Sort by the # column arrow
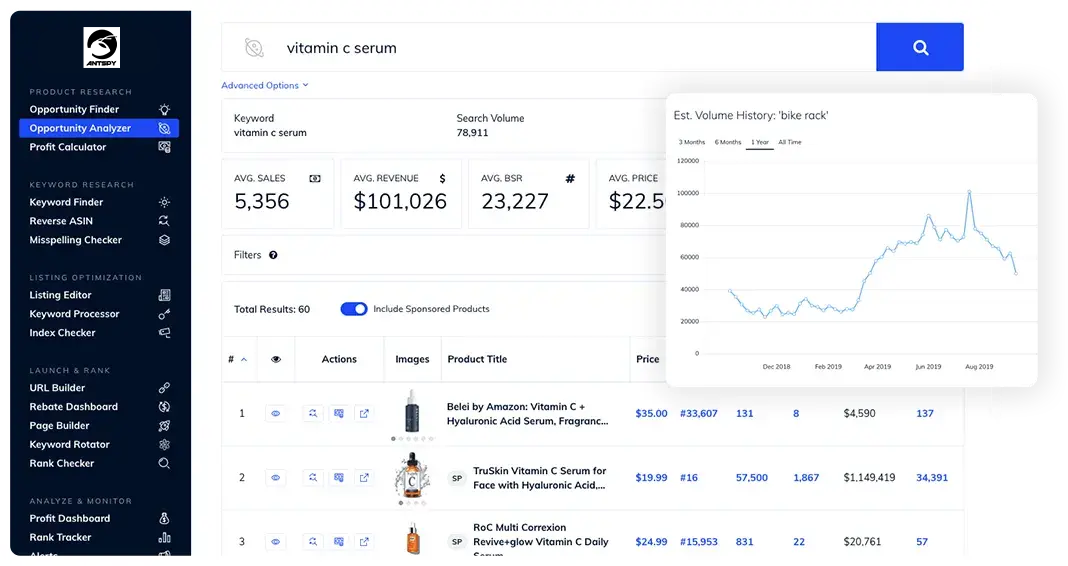 coord(244,359)
